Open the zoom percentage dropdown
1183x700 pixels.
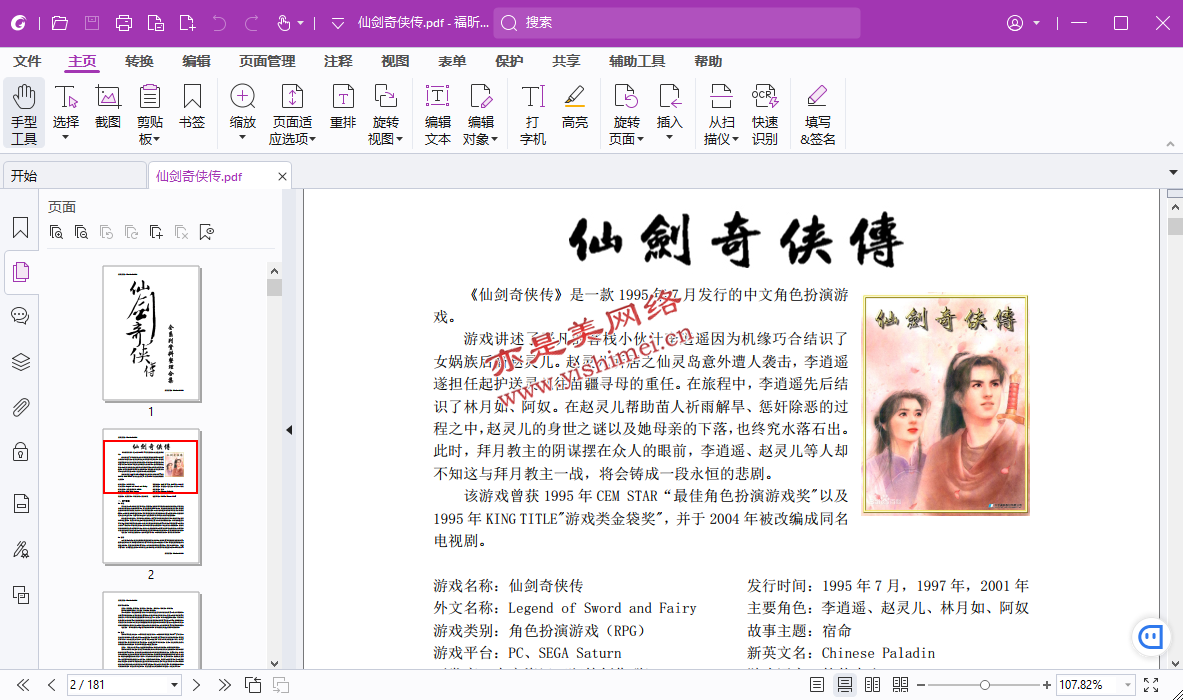click(x=1128, y=685)
